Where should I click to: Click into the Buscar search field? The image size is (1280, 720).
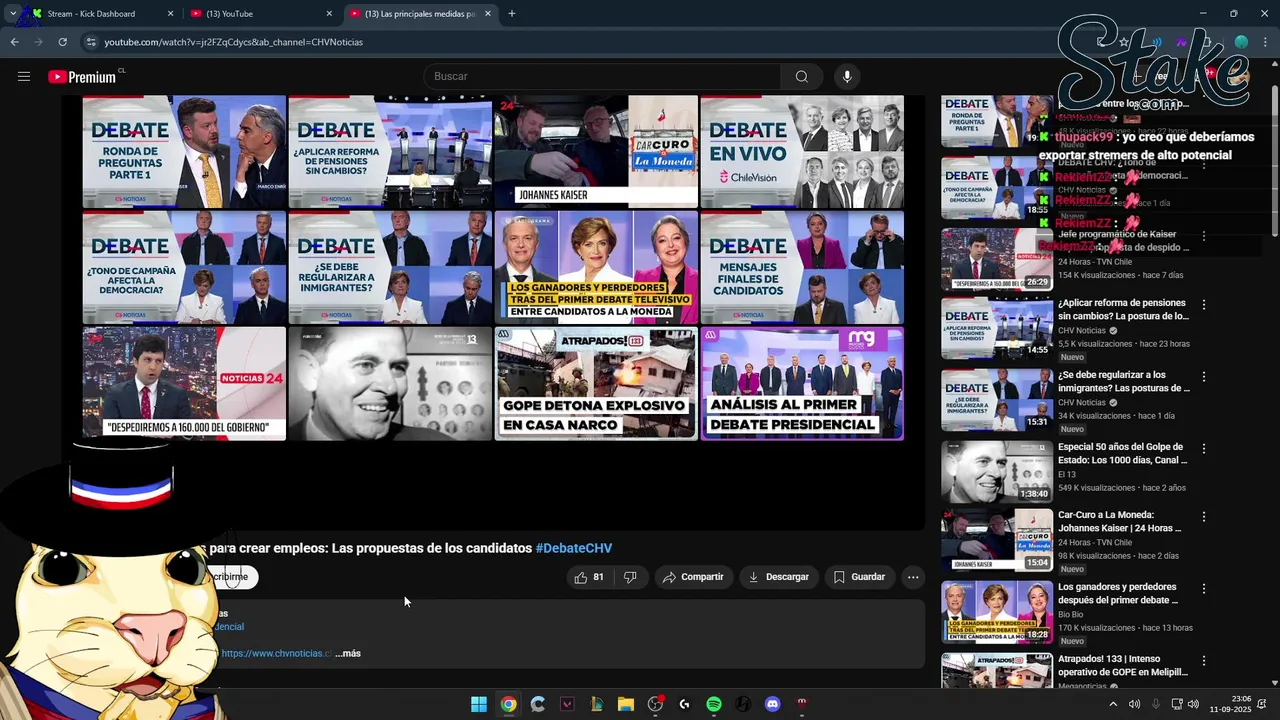point(603,76)
